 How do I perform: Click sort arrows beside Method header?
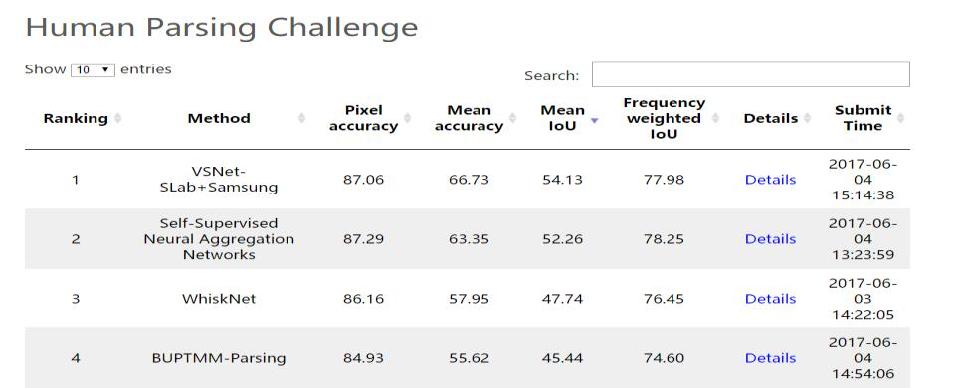tap(301, 118)
